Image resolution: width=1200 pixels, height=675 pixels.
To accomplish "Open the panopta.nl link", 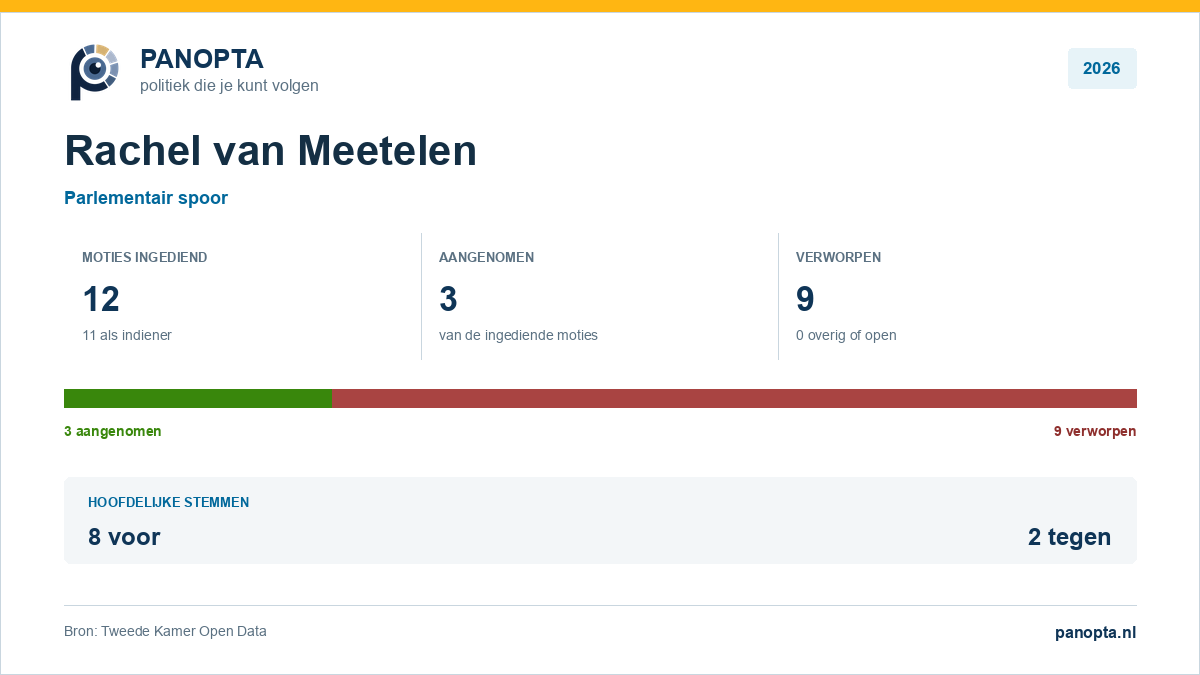I will [1096, 632].
